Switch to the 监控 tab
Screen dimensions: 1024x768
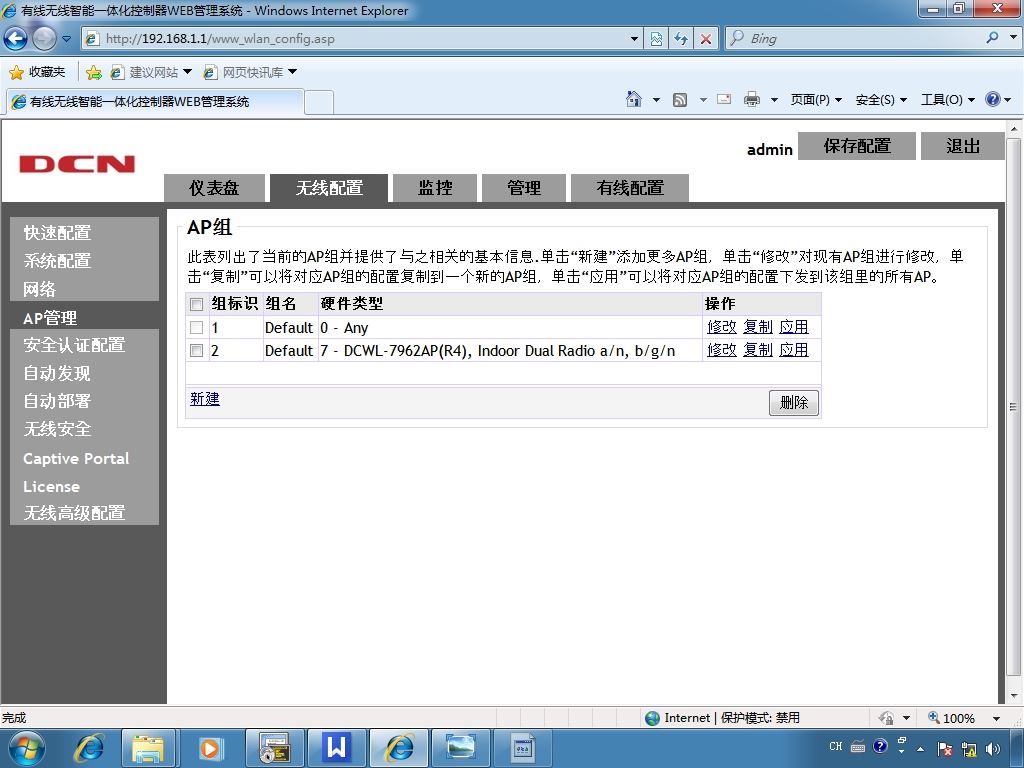pyautogui.click(x=435, y=188)
